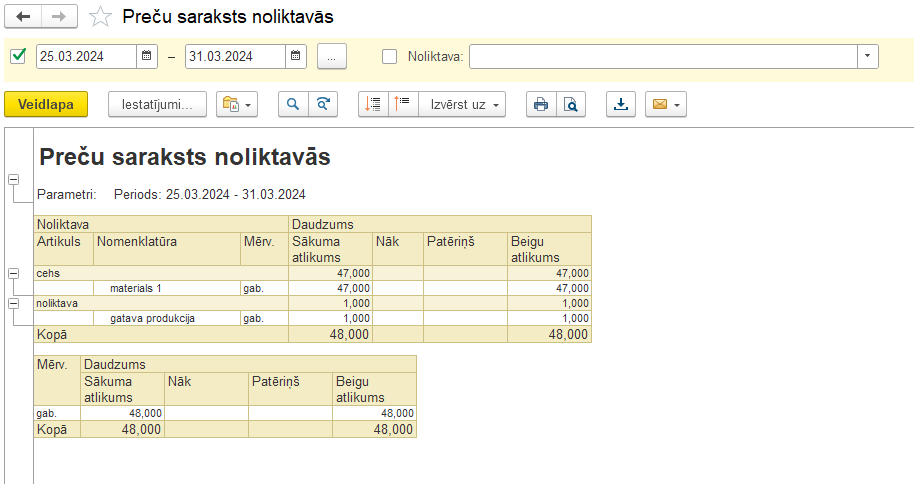Select Kopā row in first table
Screen dimensions: 914x484
click(313, 334)
